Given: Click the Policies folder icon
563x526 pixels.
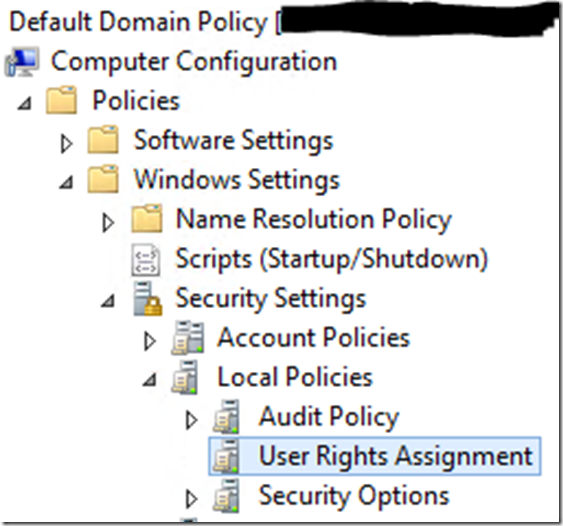Looking at the screenshot, I should pyautogui.click(x=61, y=101).
